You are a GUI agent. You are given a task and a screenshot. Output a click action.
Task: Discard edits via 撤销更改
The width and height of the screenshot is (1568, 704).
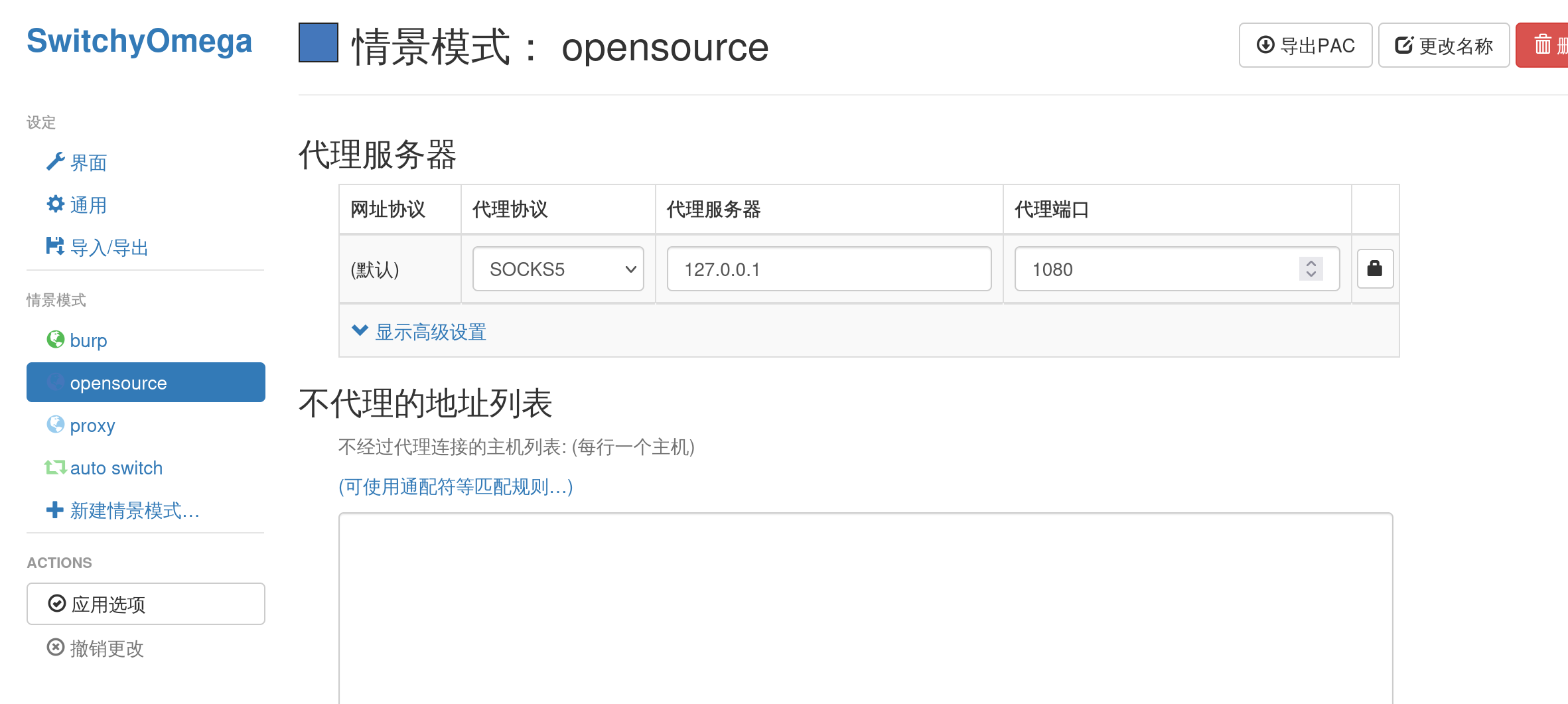point(107,648)
